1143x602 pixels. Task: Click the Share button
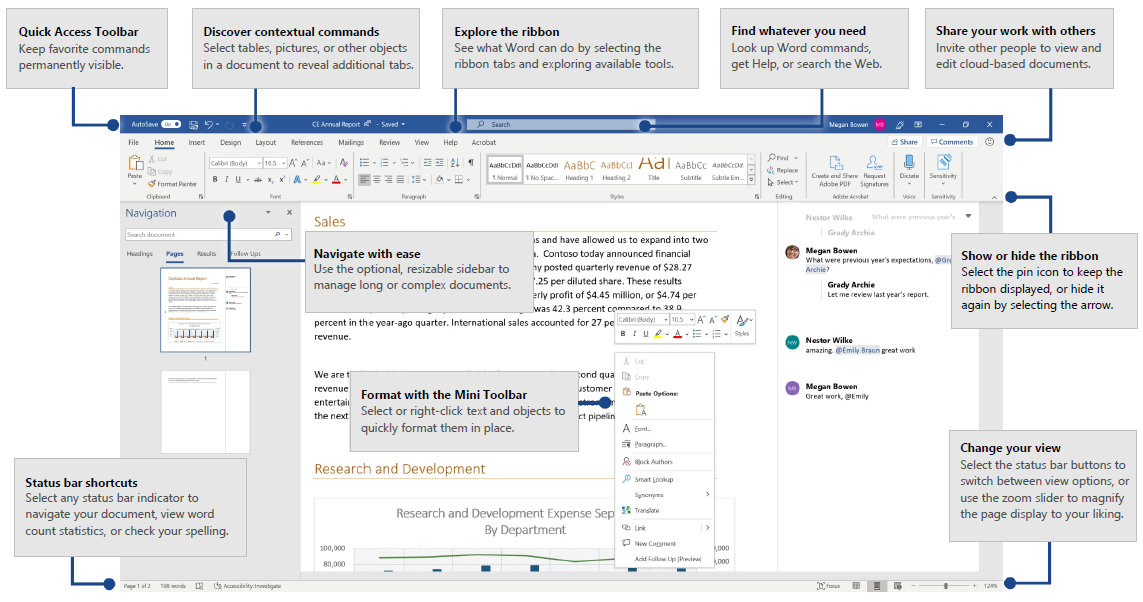pyautogui.click(x=905, y=142)
